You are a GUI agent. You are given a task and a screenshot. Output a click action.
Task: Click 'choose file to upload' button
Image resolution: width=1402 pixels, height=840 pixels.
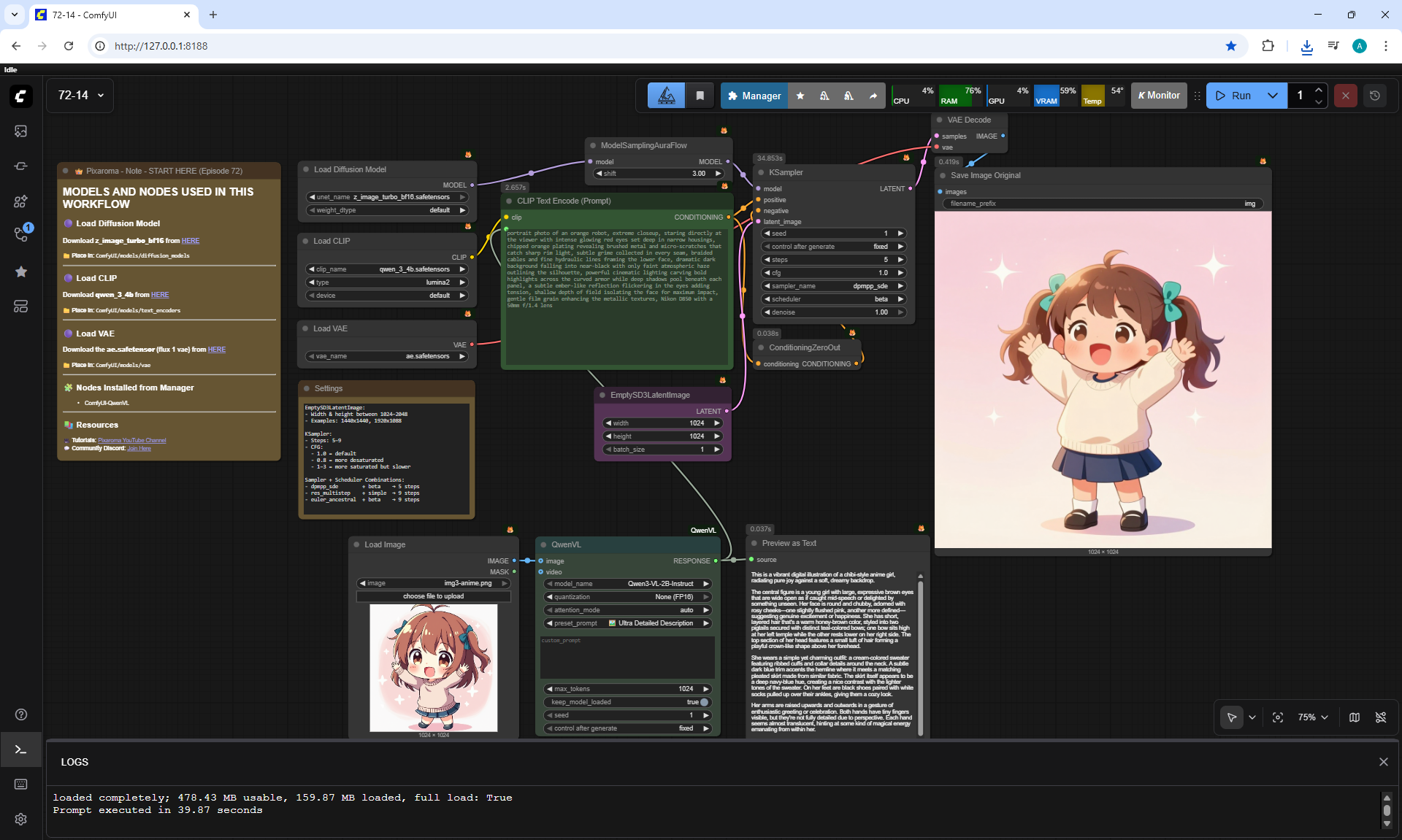click(433, 596)
